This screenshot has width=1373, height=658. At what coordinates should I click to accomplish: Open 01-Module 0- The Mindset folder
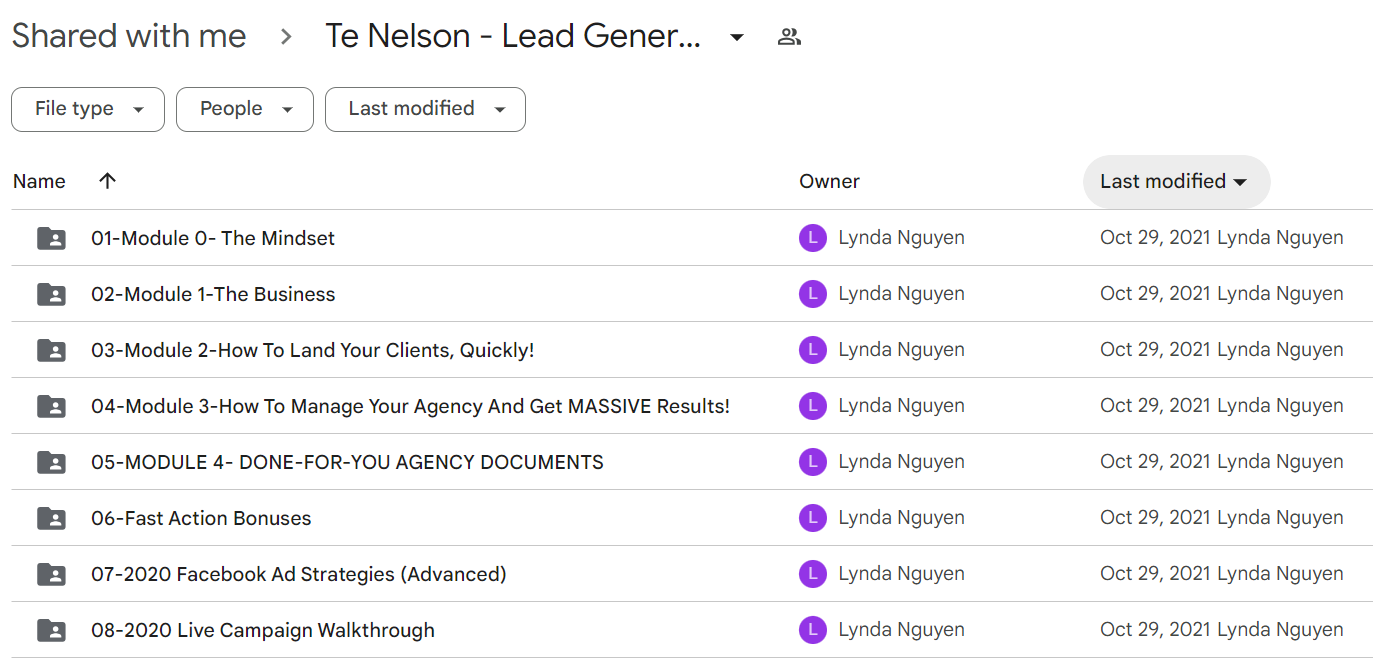tap(213, 238)
